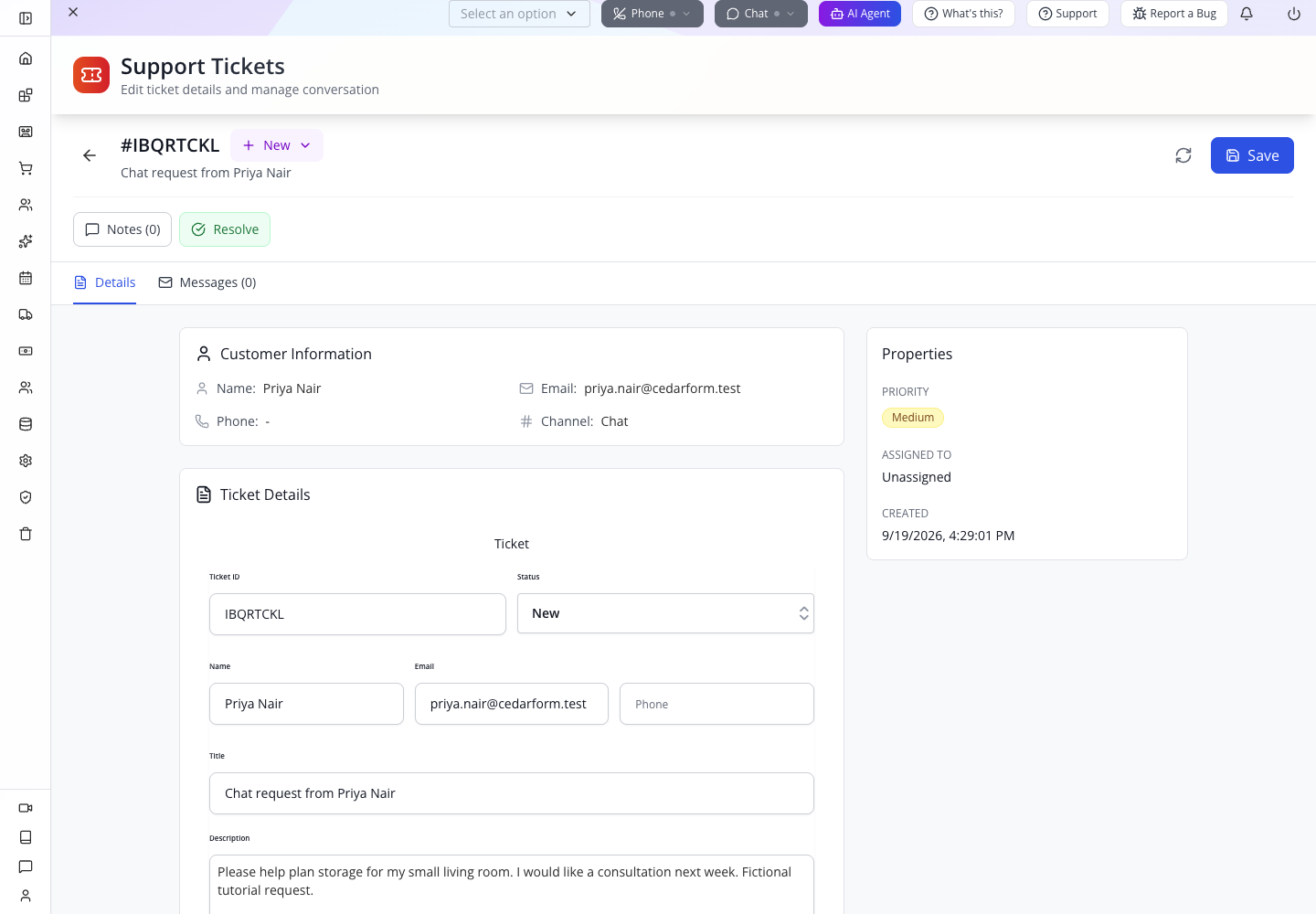Click the refresh ticket icon
Screen dimensions: 1316x914
[1183, 155]
